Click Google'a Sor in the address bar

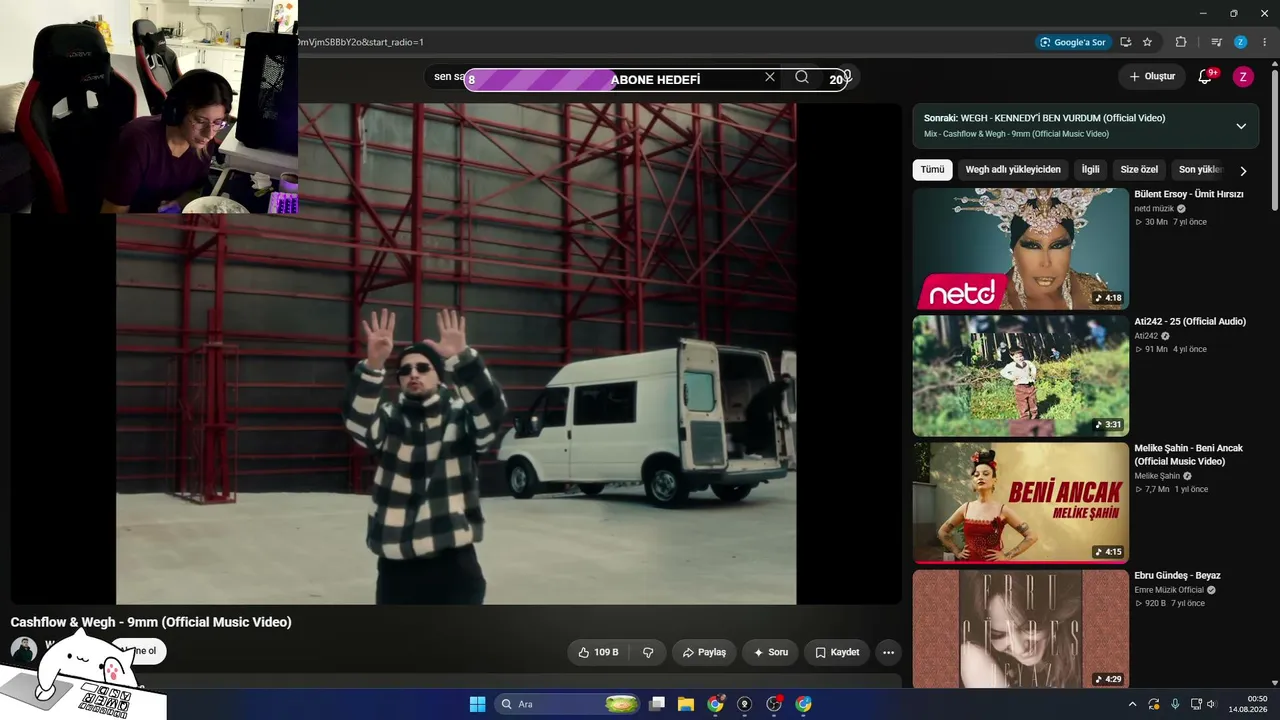coord(1073,42)
